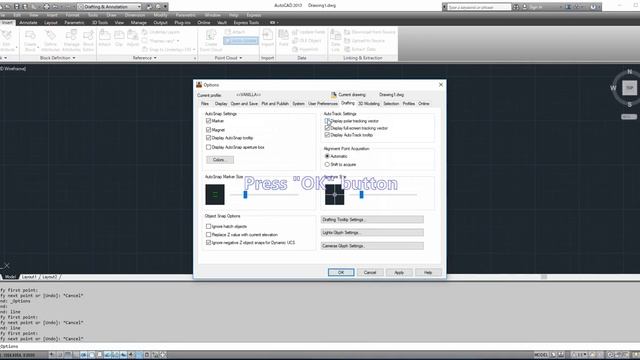Open Drafting Tooltip Settings
The width and height of the screenshot is (640, 360).
(x=372, y=220)
